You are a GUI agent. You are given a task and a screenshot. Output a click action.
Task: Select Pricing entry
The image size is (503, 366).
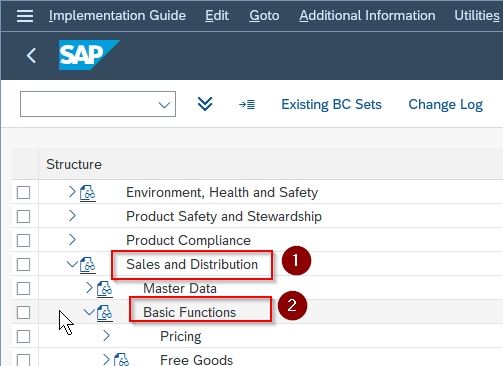180,337
